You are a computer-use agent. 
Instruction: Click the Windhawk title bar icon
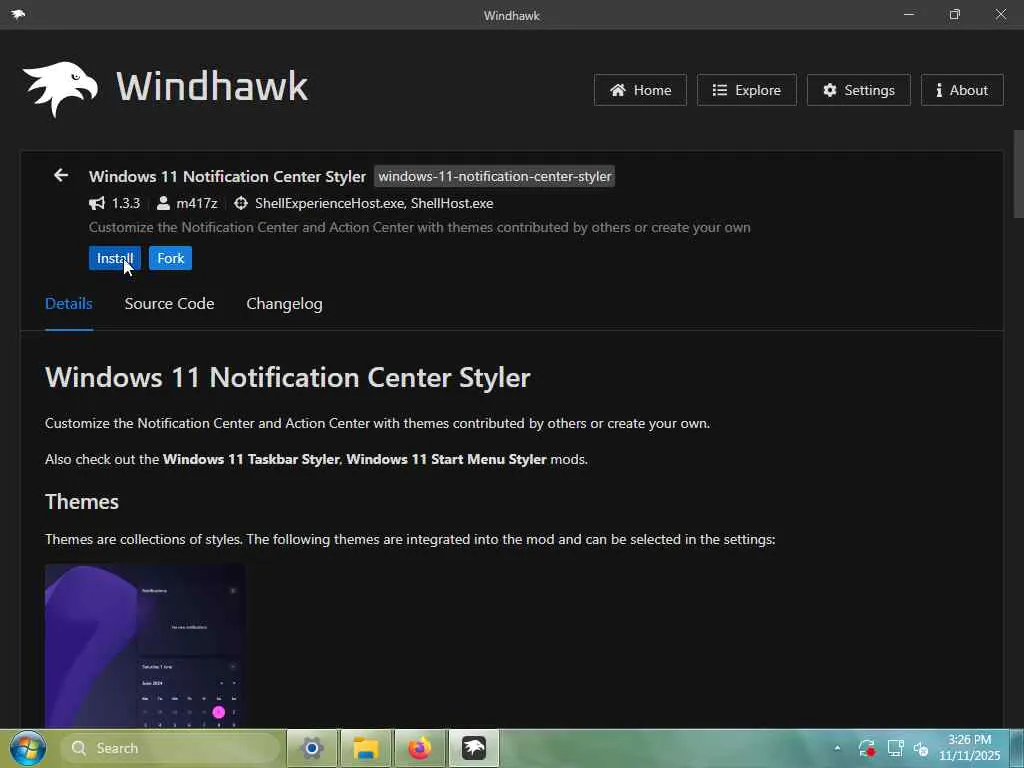point(18,14)
